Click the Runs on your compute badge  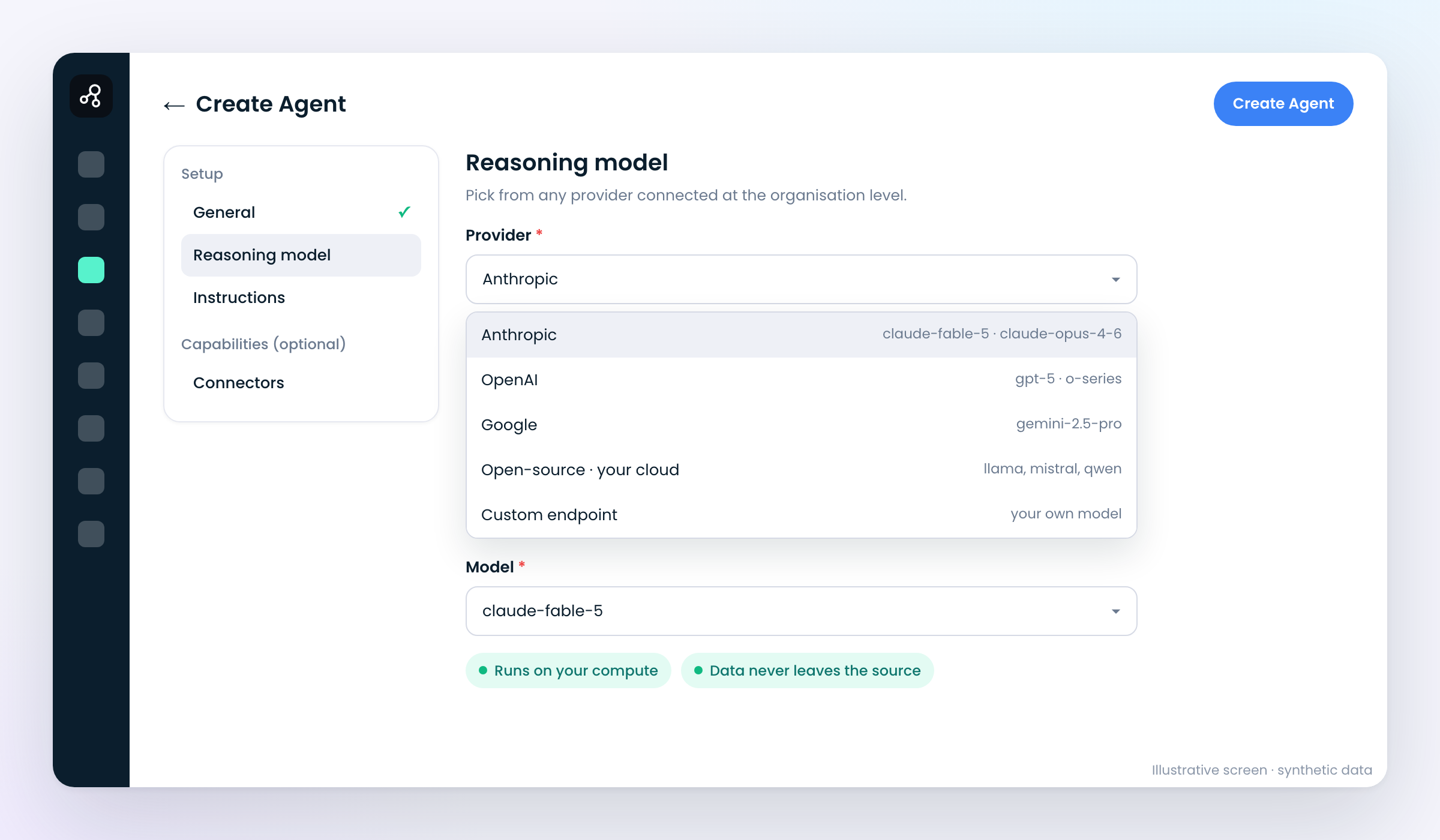pos(568,671)
